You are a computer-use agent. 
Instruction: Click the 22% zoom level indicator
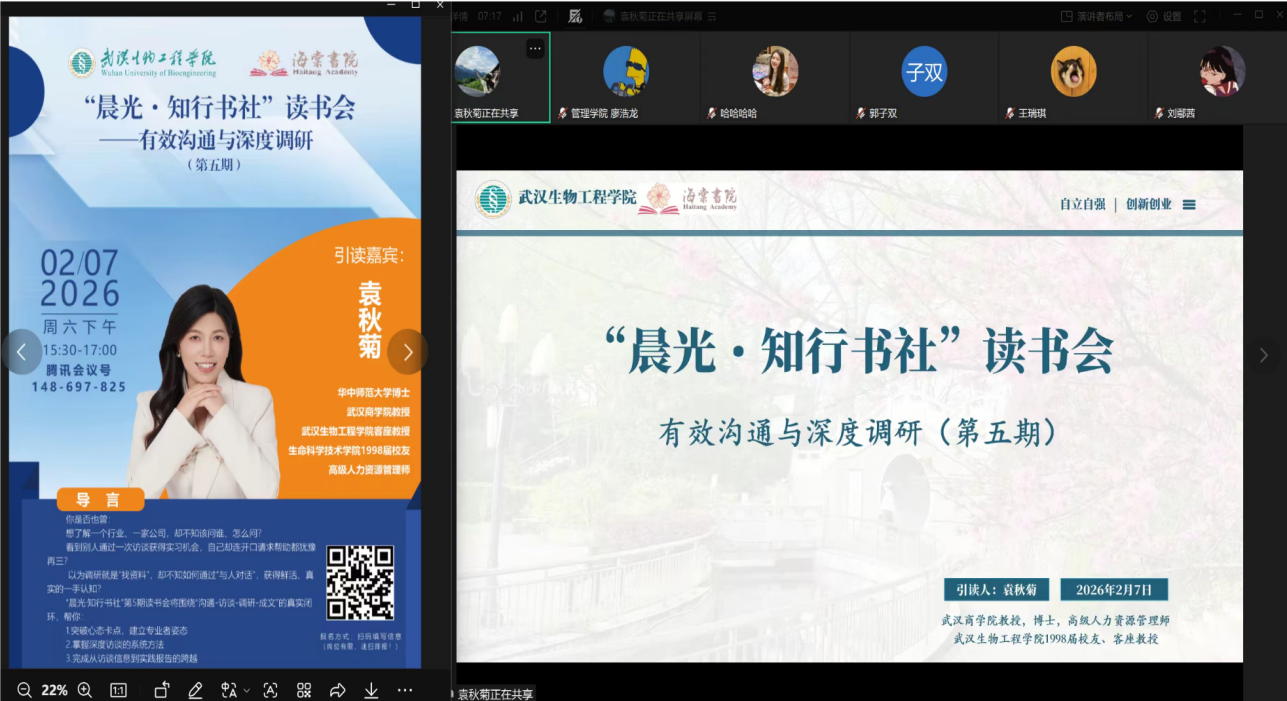pyautogui.click(x=54, y=690)
